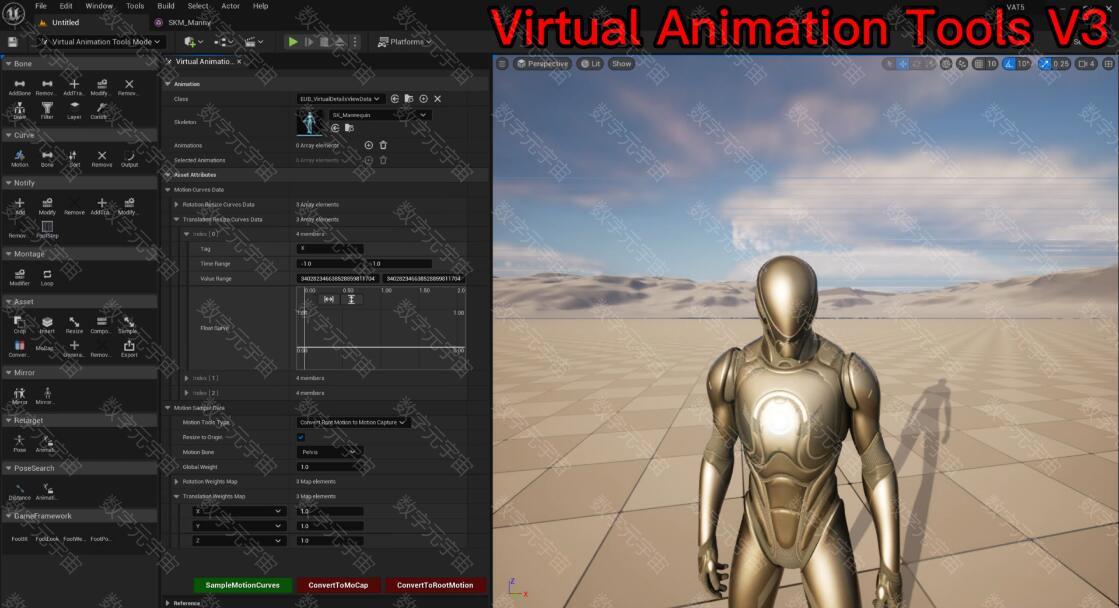Pick the Sort tool in Curve section
1119x608 pixels.
[74, 158]
